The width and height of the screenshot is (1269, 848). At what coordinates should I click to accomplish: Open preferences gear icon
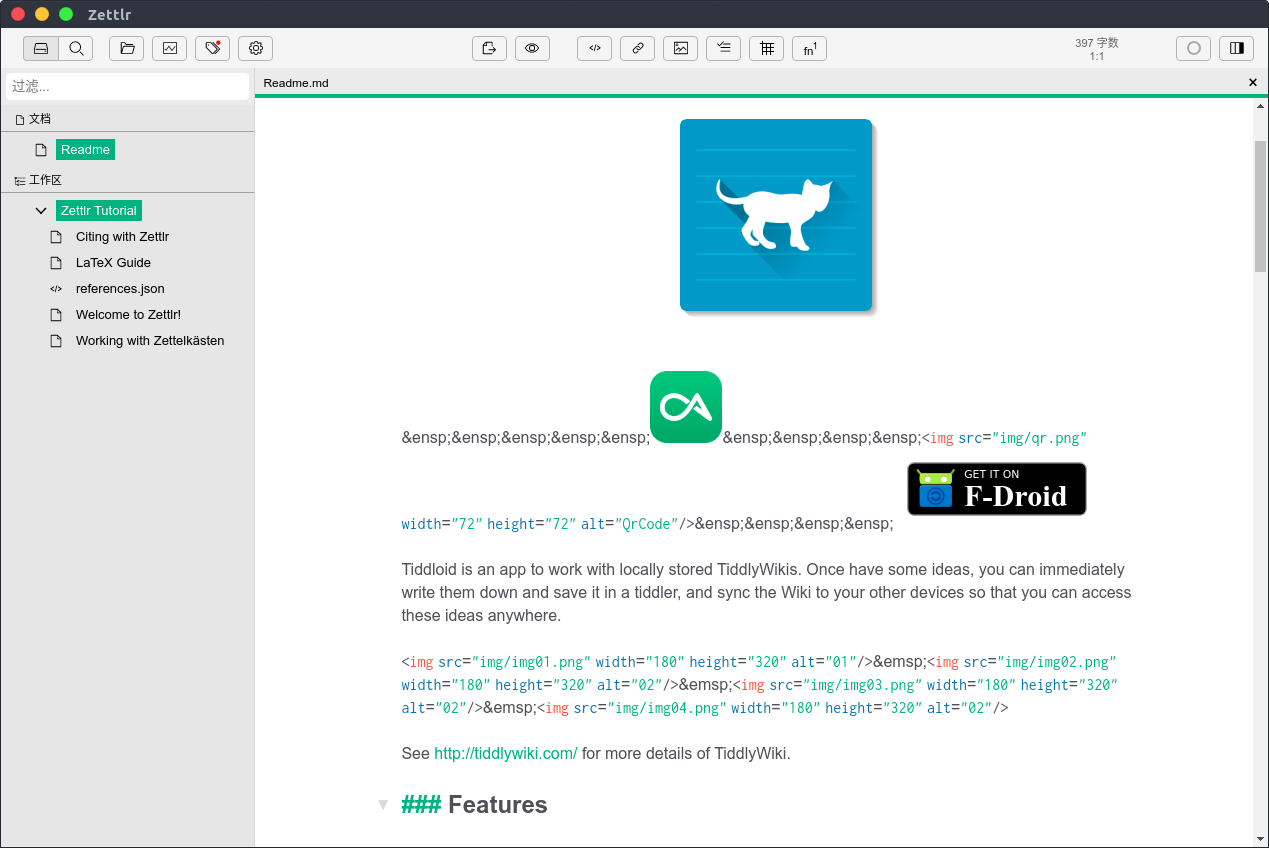click(256, 48)
